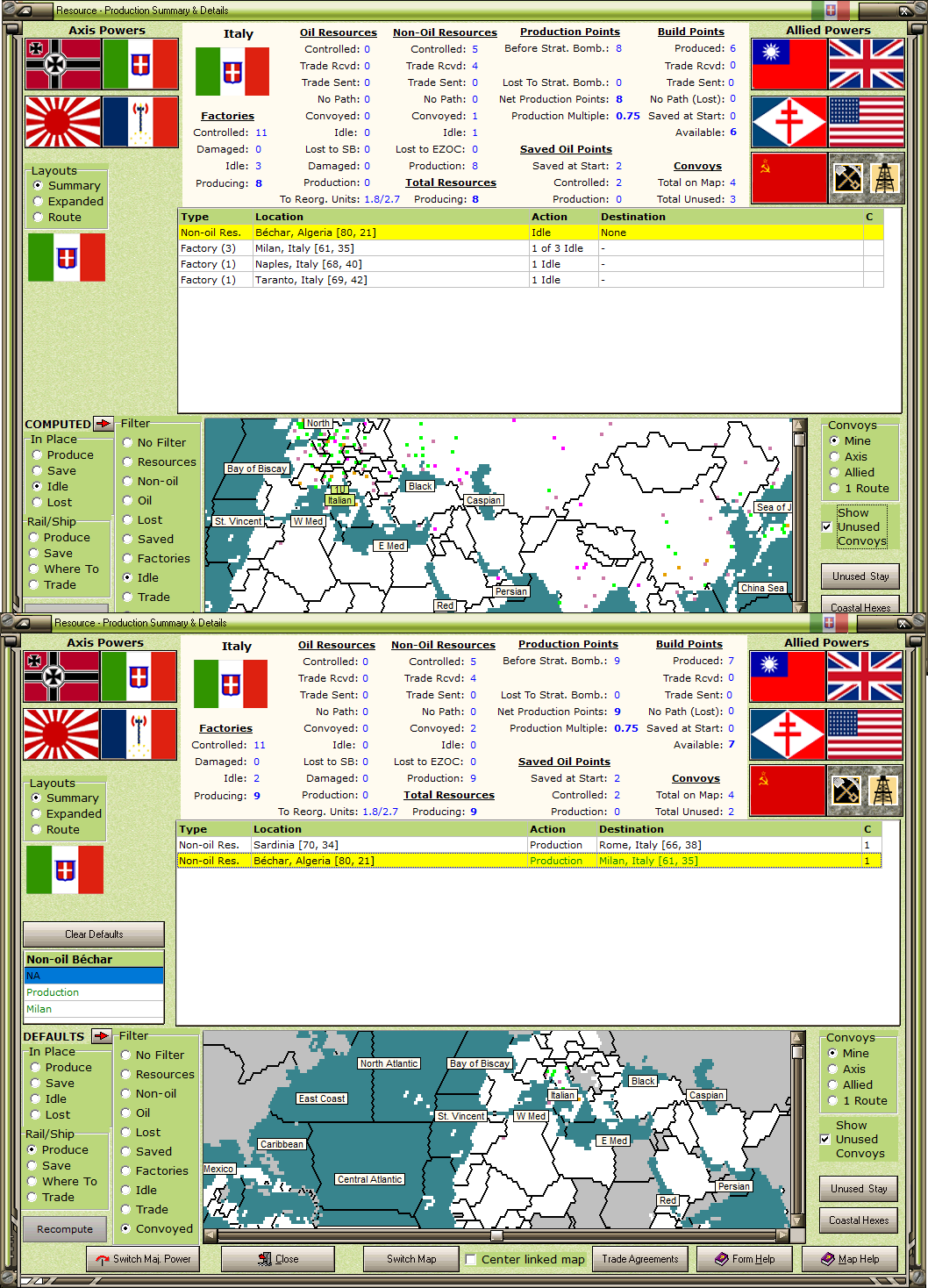Click the Clear Defaults button

(x=94, y=934)
